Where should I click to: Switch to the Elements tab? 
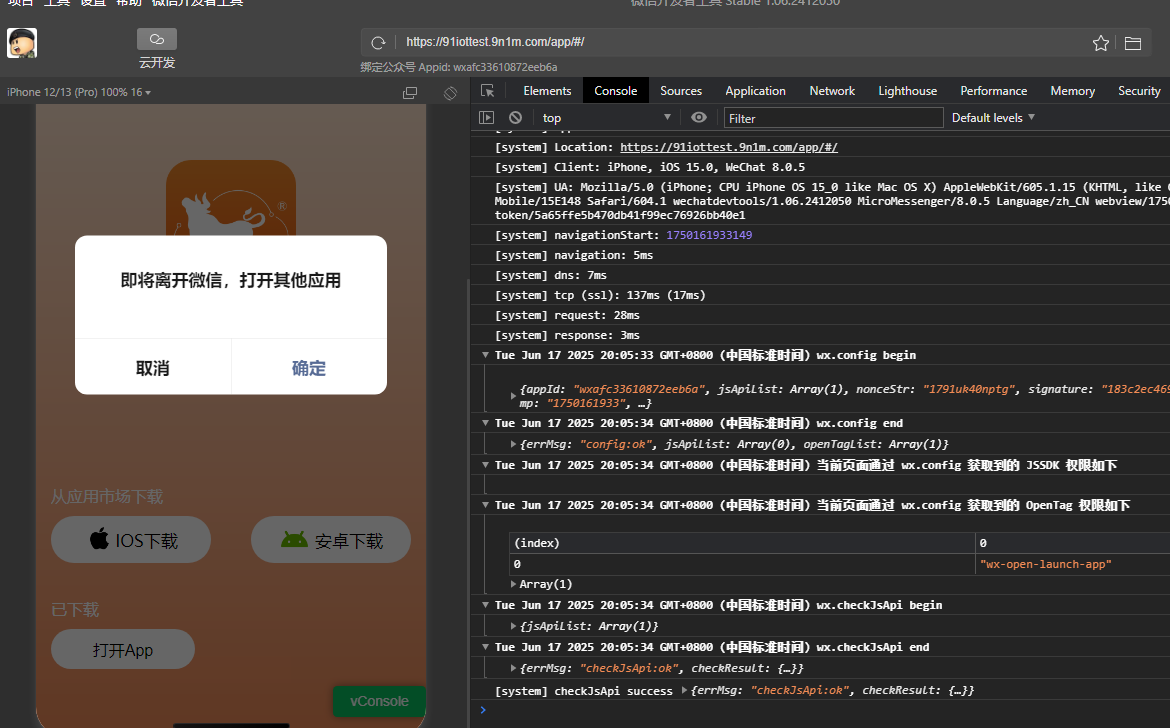point(547,90)
